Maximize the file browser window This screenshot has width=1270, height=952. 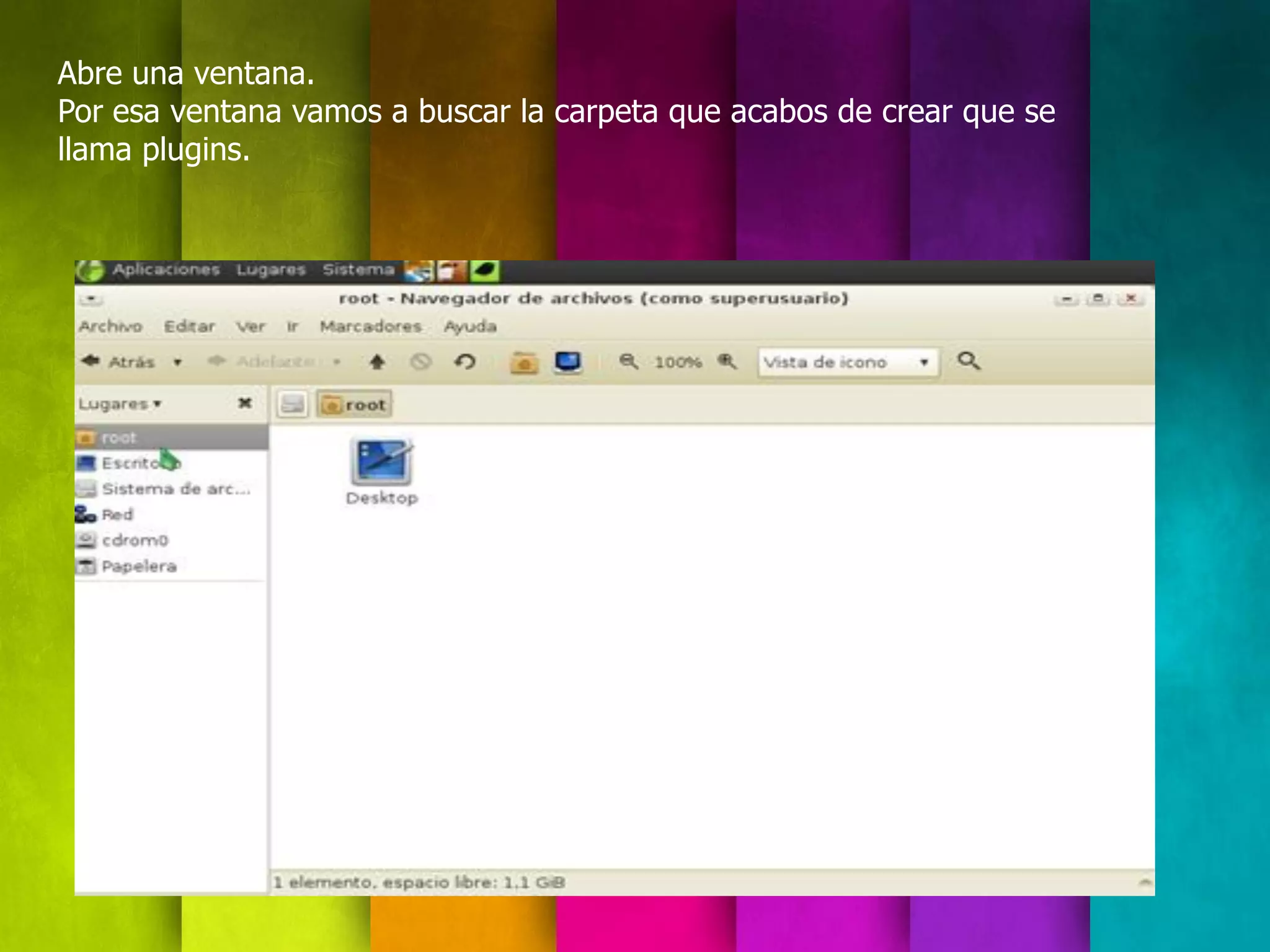(1098, 299)
